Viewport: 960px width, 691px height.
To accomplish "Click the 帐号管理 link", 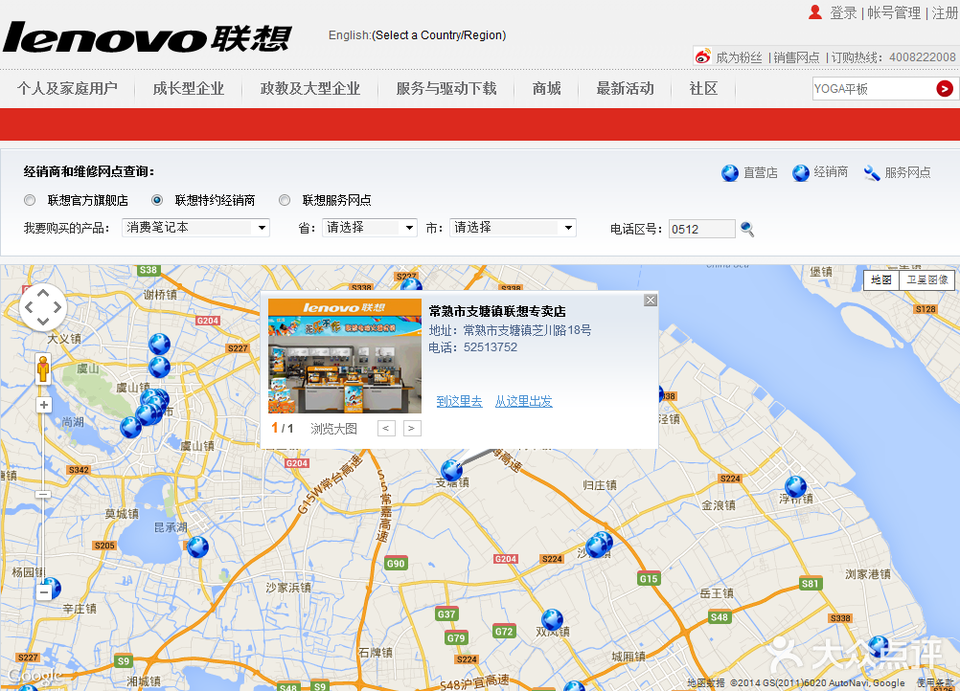I will pos(894,13).
